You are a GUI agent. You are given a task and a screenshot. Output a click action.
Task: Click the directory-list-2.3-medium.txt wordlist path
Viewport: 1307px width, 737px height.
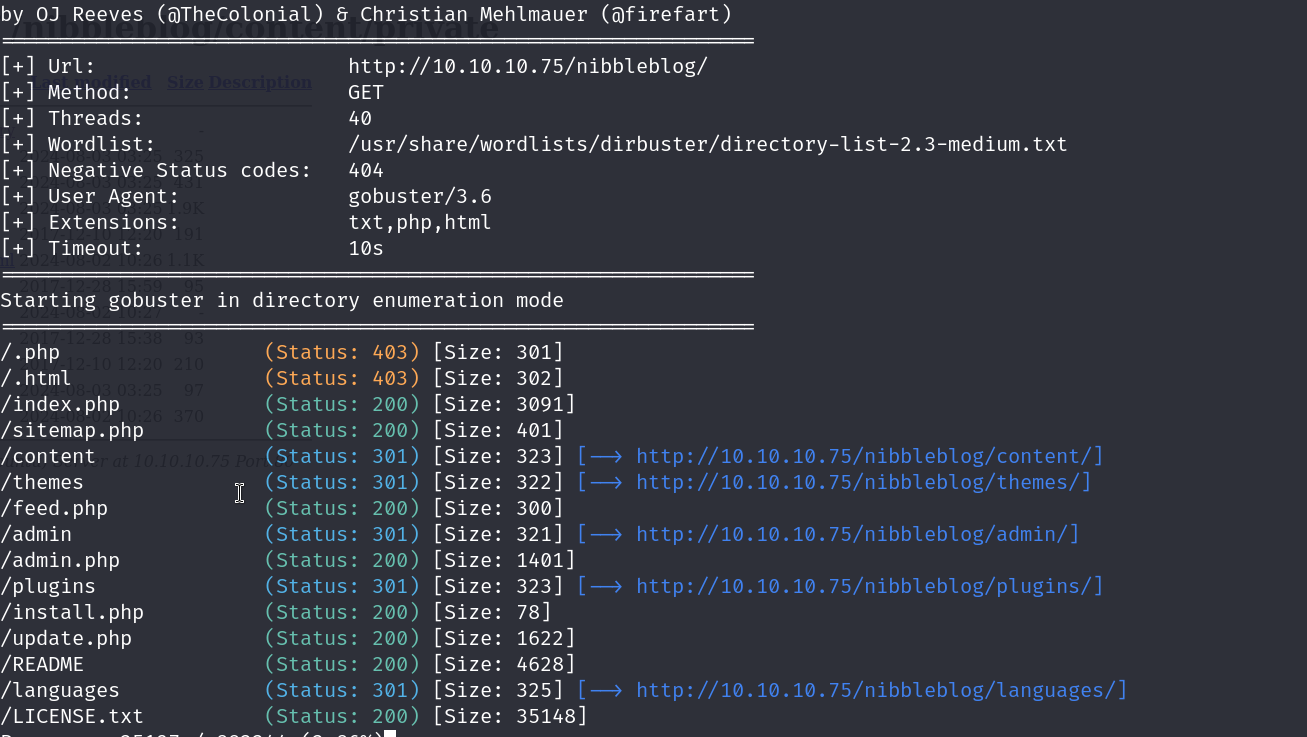coord(707,145)
